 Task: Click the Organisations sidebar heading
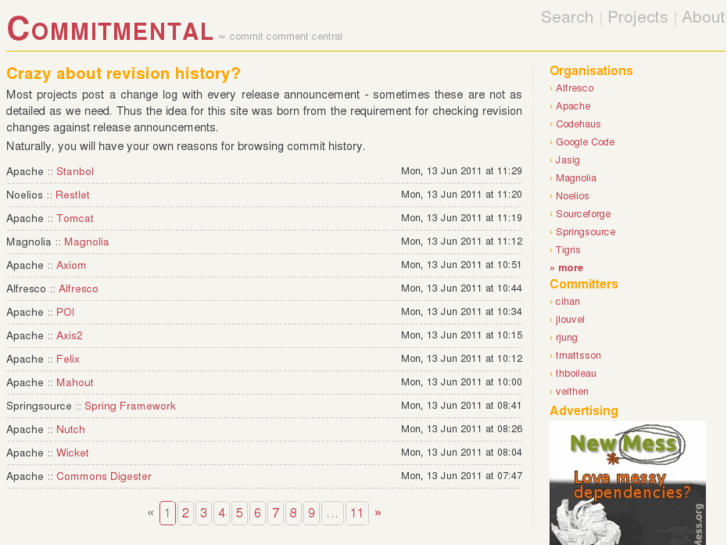591,71
